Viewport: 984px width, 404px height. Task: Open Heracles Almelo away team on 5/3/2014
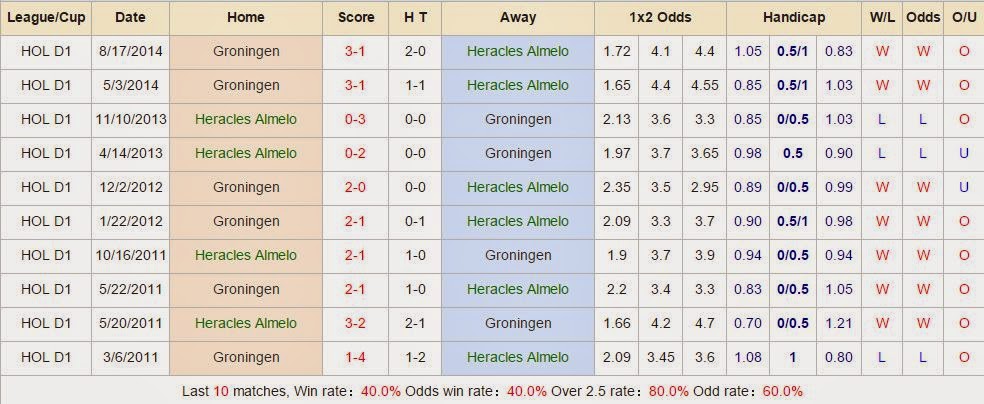(x=518, y=85)
